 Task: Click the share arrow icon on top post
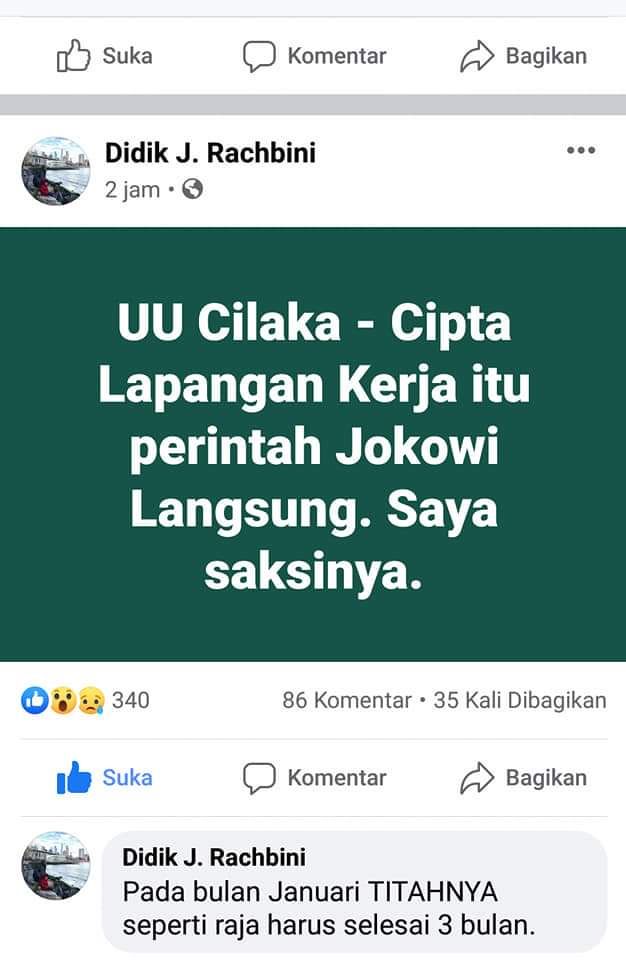point(477,56)
